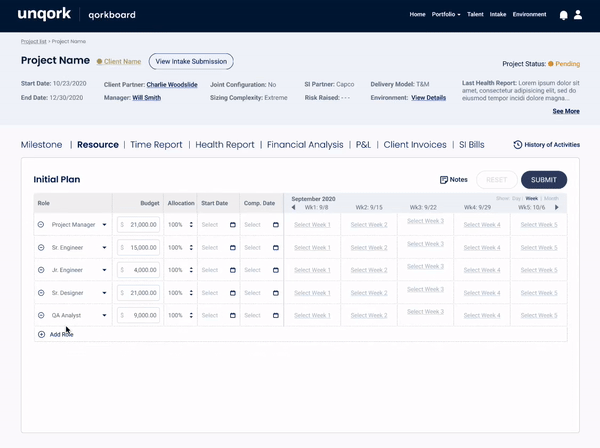Go to next weeks arrow
The image size is (600, 448).
pyautogui.click(x=557, y=207)
